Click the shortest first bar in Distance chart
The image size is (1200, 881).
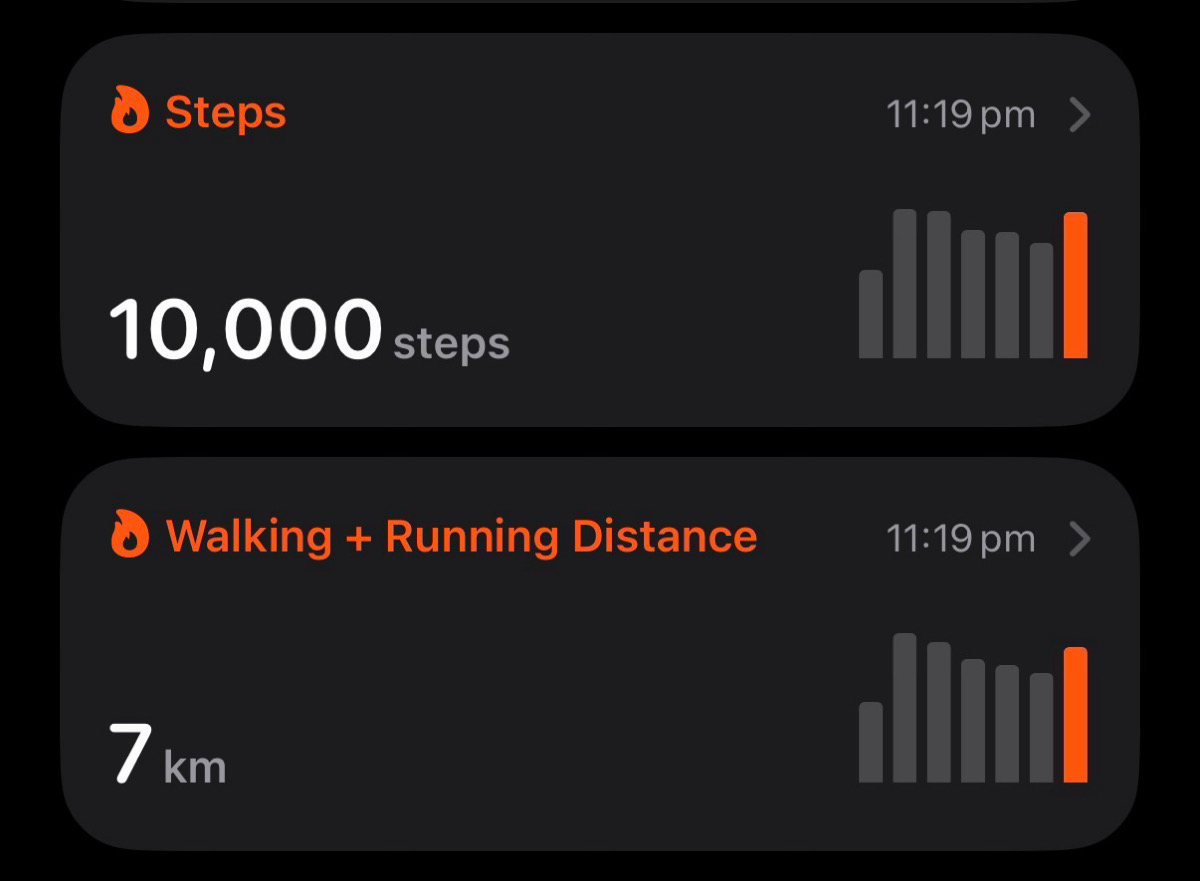[x=871, y=742]
